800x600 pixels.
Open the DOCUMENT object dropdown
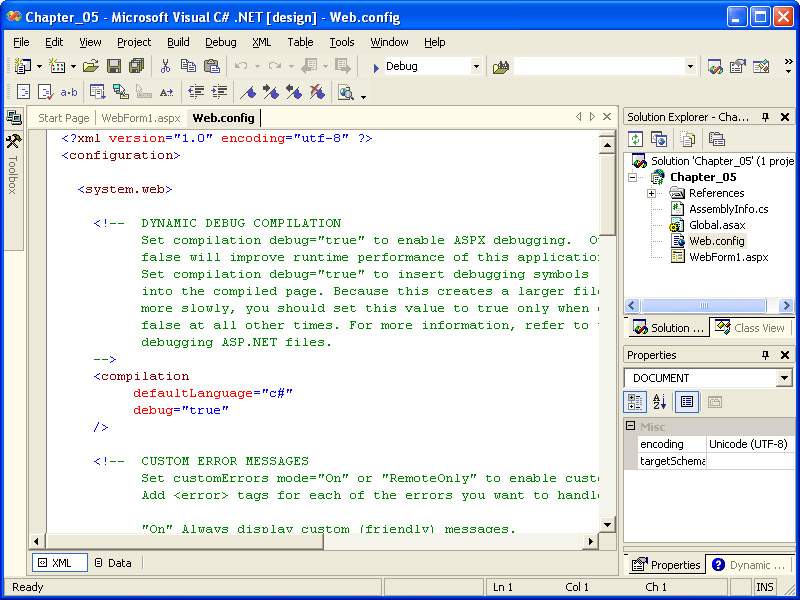click(x=783, y=378)
